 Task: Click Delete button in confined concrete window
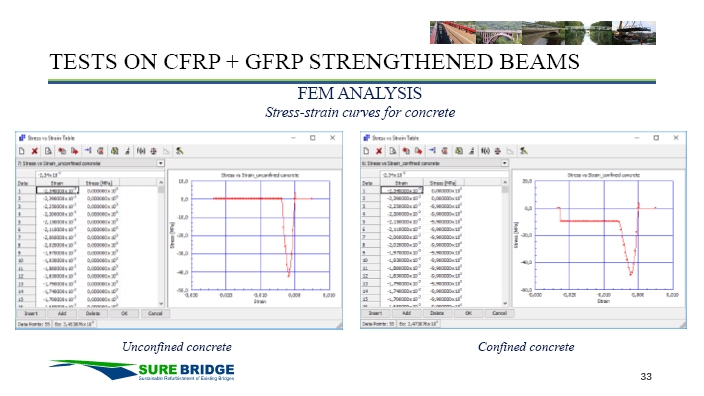[x=437, y=313]
